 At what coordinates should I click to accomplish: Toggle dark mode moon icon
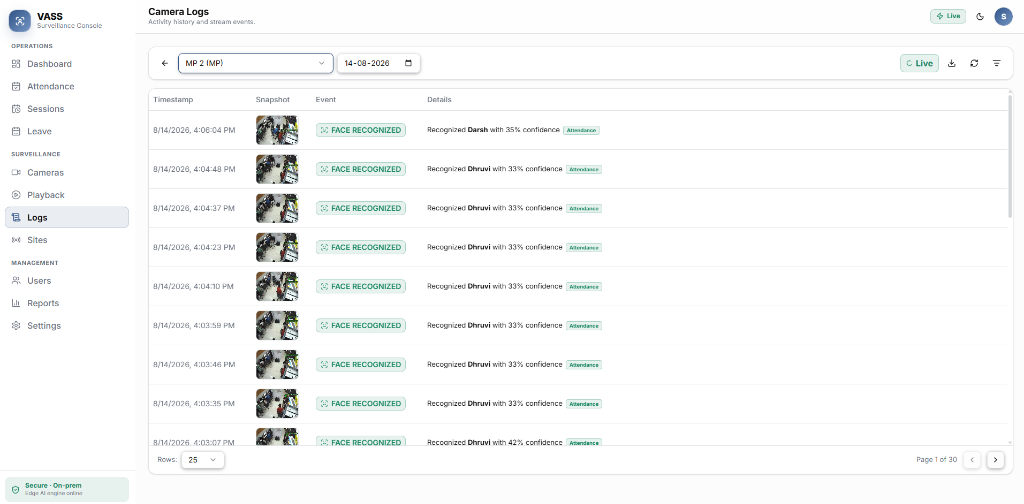pos(980,16)
